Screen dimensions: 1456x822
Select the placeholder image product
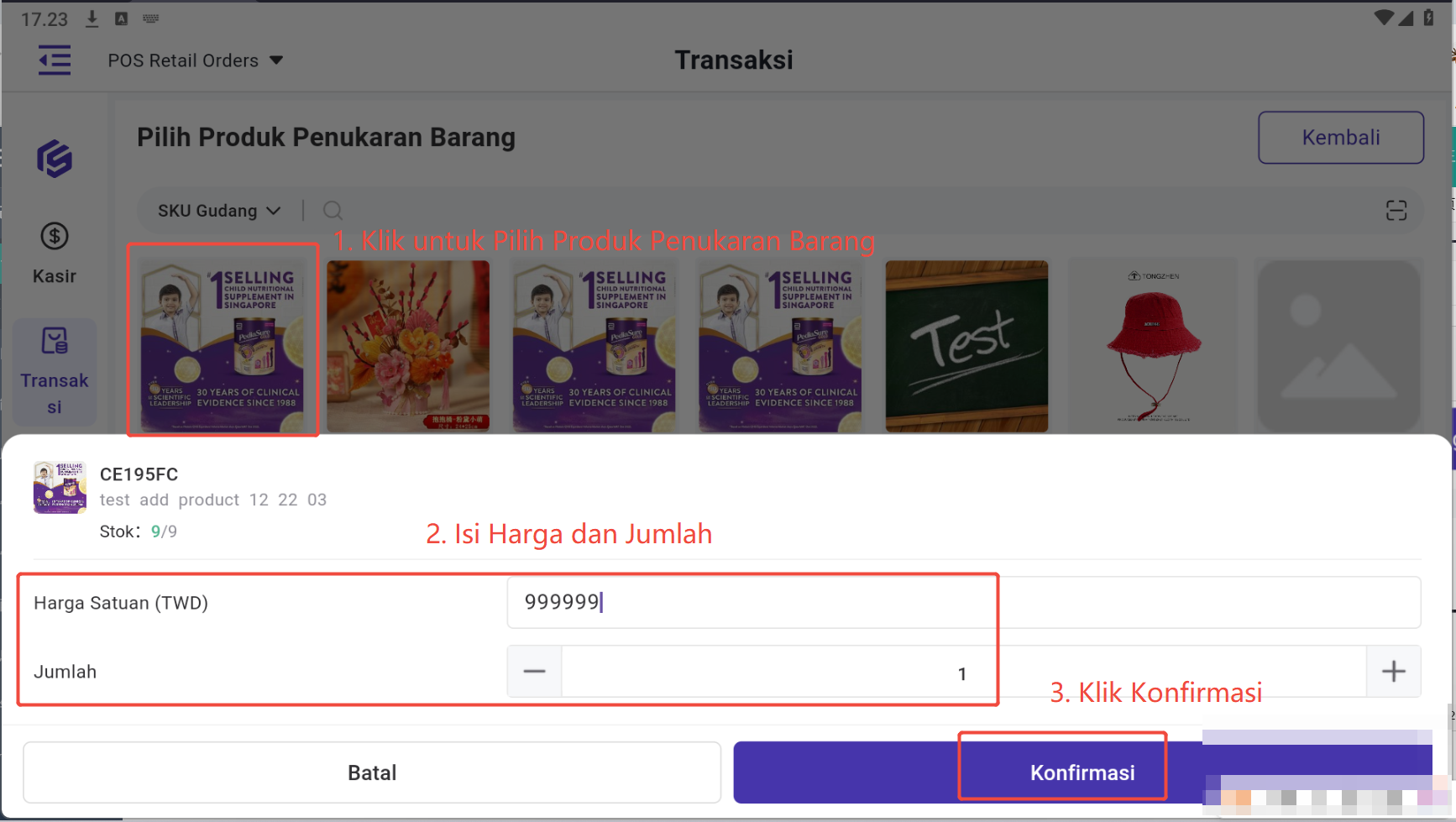pos(1338,346)
